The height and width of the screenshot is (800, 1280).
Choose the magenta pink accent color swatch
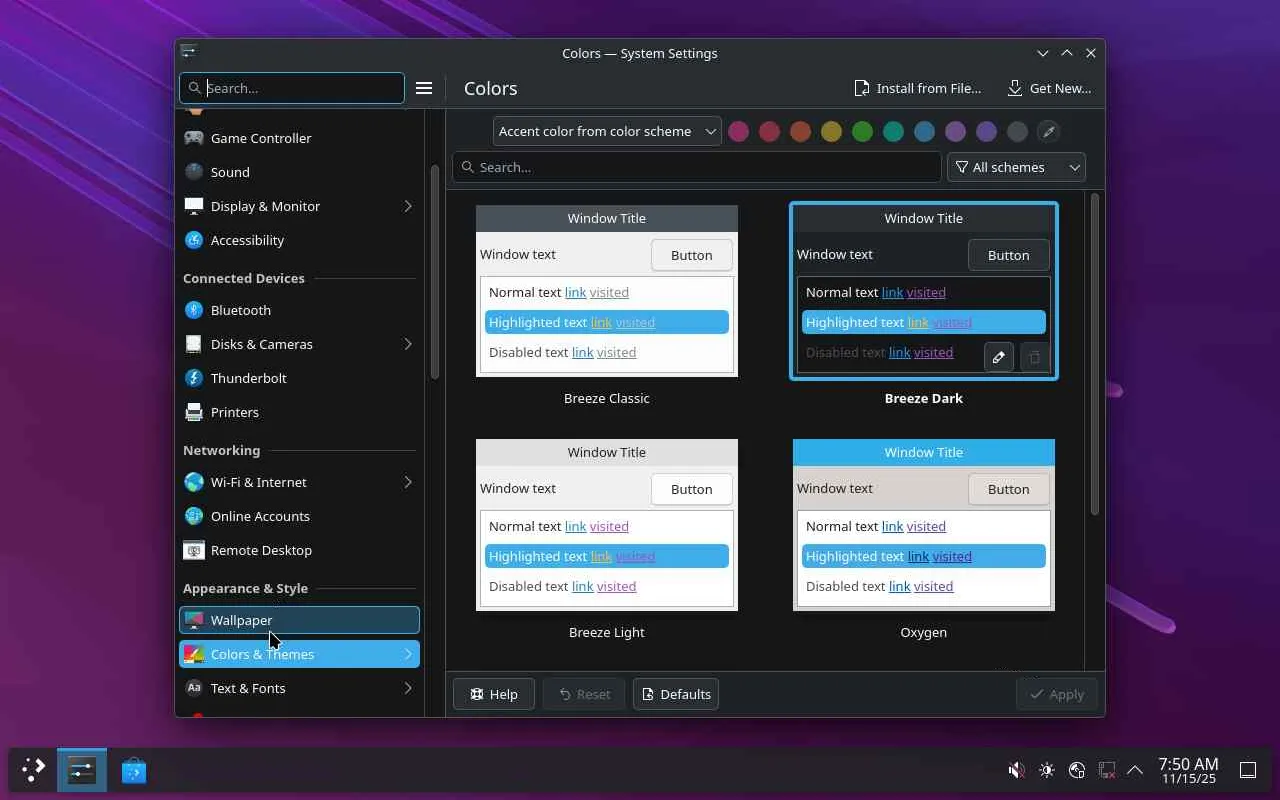(x=738, y=131)
